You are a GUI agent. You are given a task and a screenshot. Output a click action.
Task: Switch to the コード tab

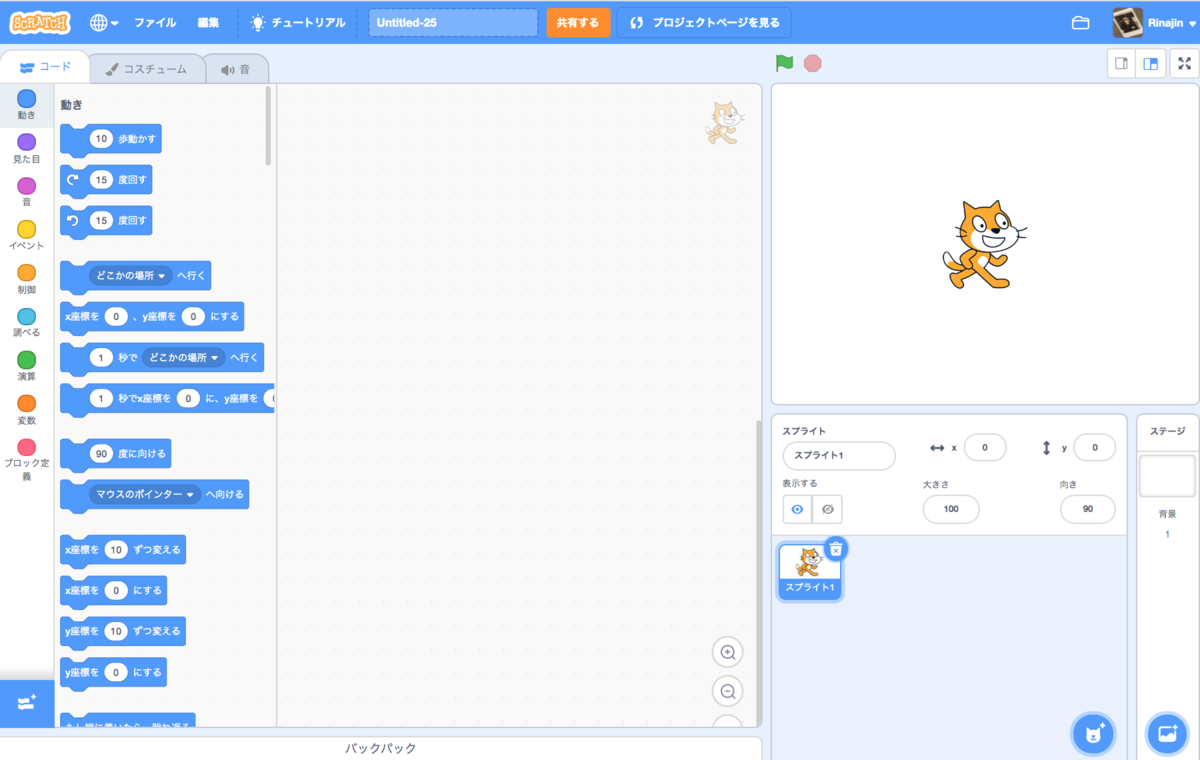[x=46, y=67]
